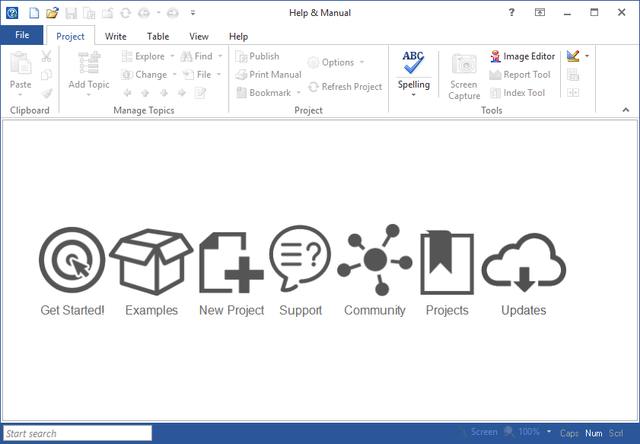Open the Examples box icon
This screenshot has width=640, height=444.
tap(151, 261)
